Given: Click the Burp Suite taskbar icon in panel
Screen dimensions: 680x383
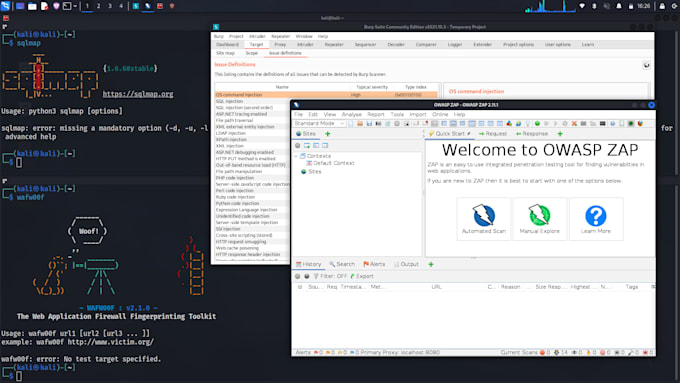Looking at the screenshot, I should (x=136, y=6).
